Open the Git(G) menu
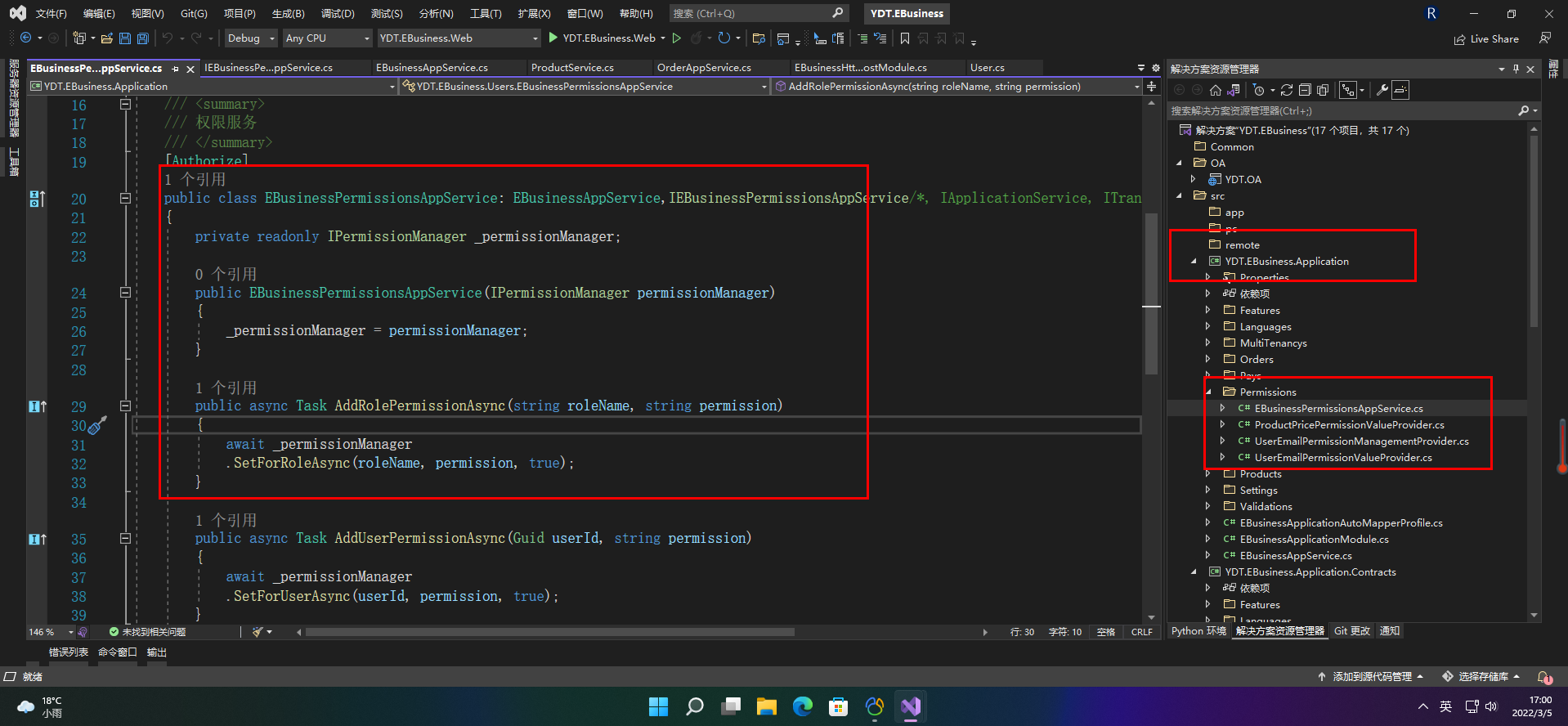This screenshot has height=726, width=1568. point(194,13)
